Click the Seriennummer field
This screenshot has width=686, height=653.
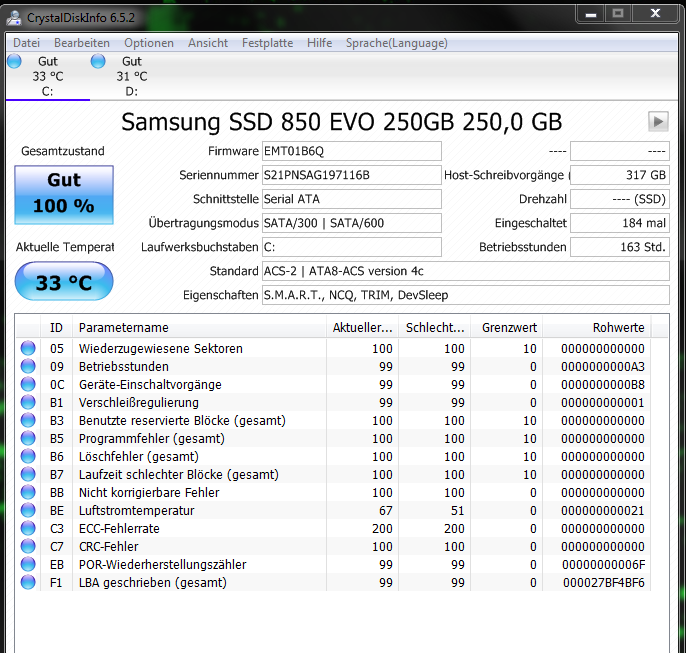(352, 175)
